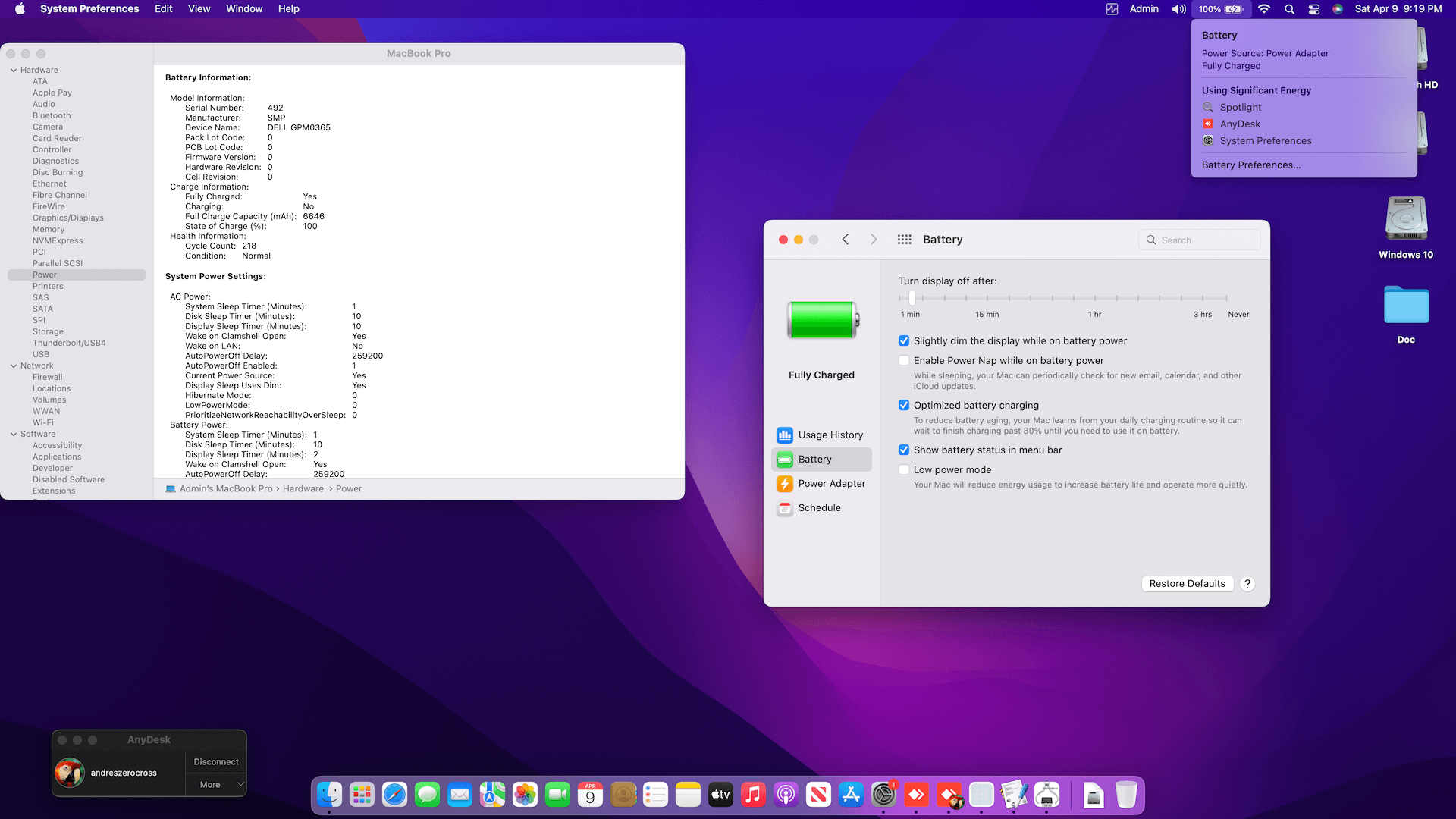The image size is (1456, 819).
Task: Collapse the Hardware section in sidebar
Action: tap(14, 71)
